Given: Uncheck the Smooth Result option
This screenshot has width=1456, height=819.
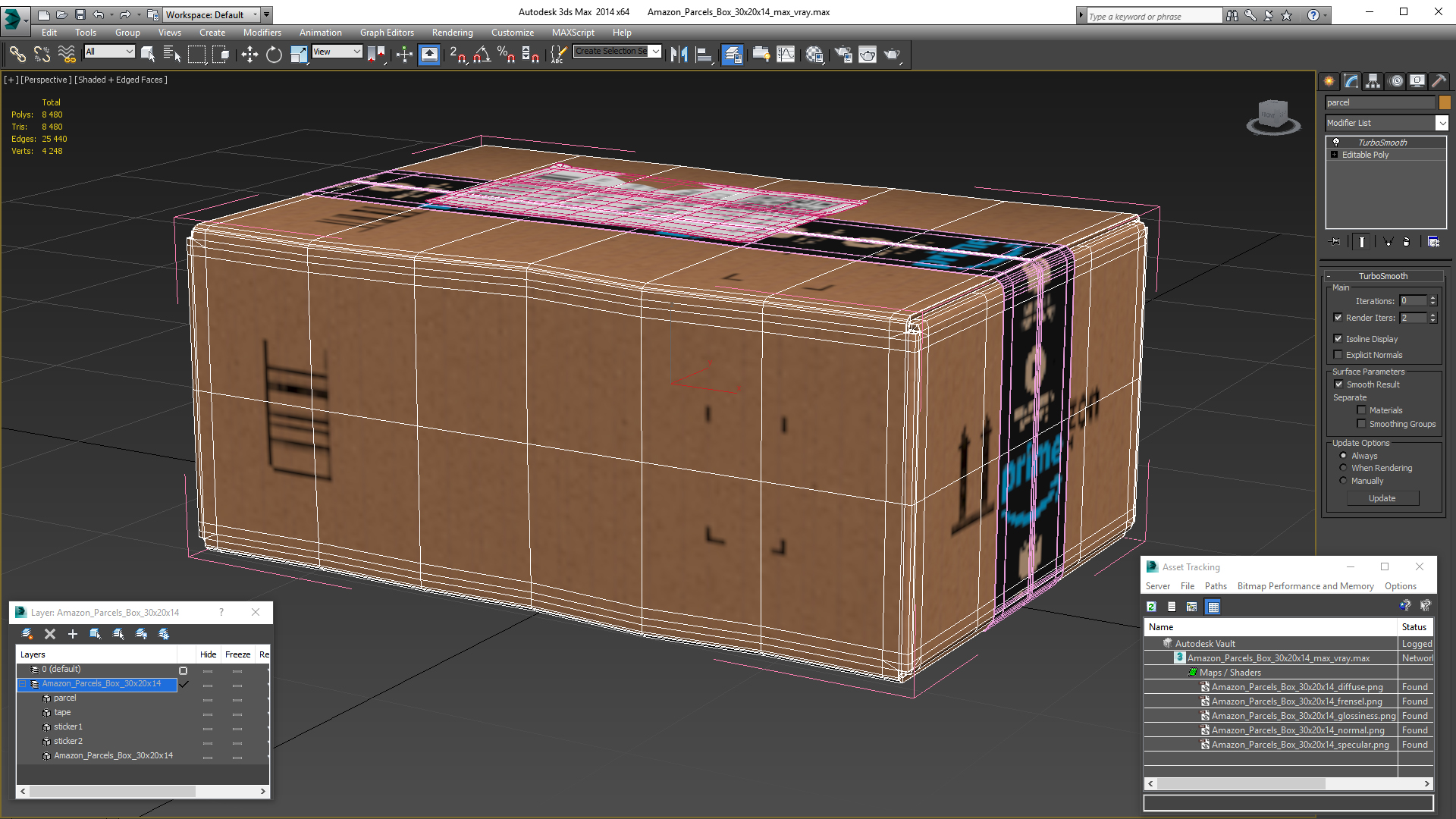Looking at the screenshot, I should 1338,384.
